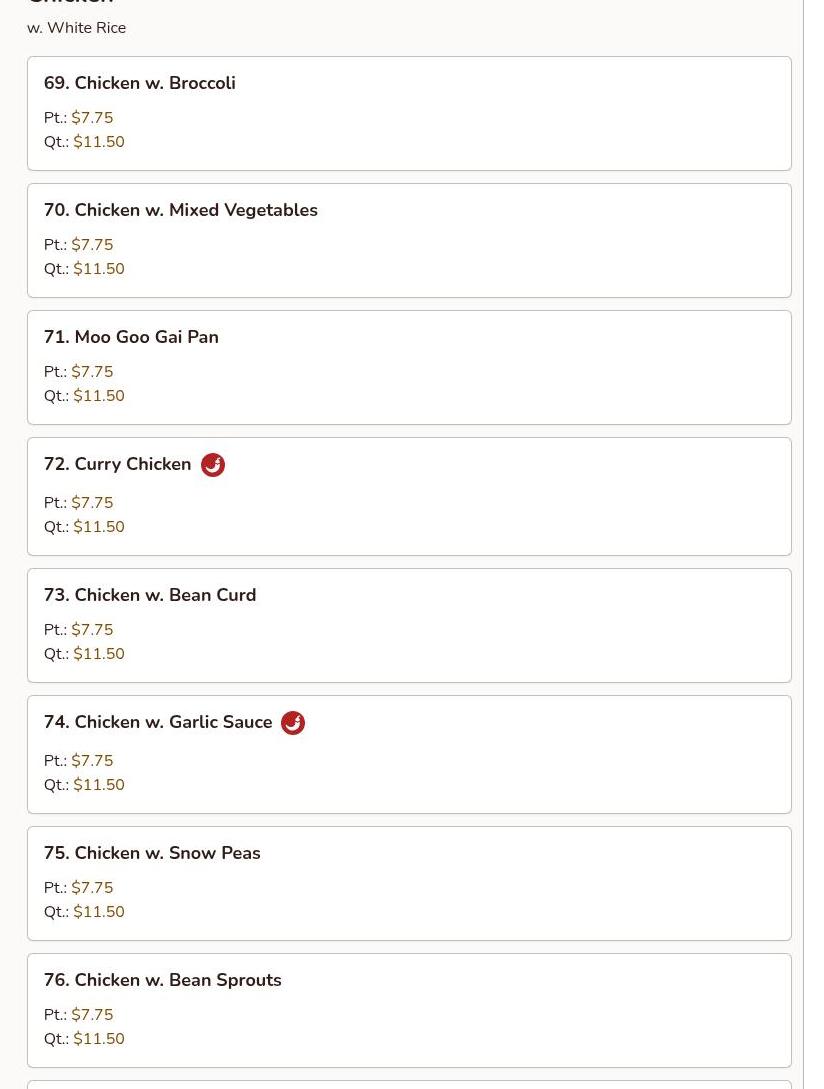Click Qt. $11.50 for Chicken w. Snow Peas
This screenshot has height=1089, width=824.
(84, 911)
